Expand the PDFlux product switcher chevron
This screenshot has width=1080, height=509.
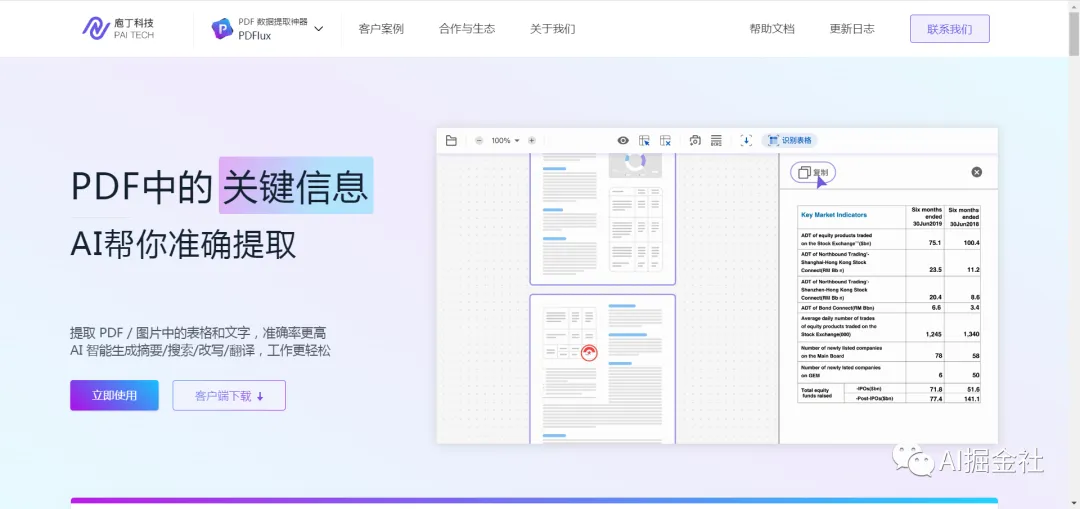tap(318, 29)
